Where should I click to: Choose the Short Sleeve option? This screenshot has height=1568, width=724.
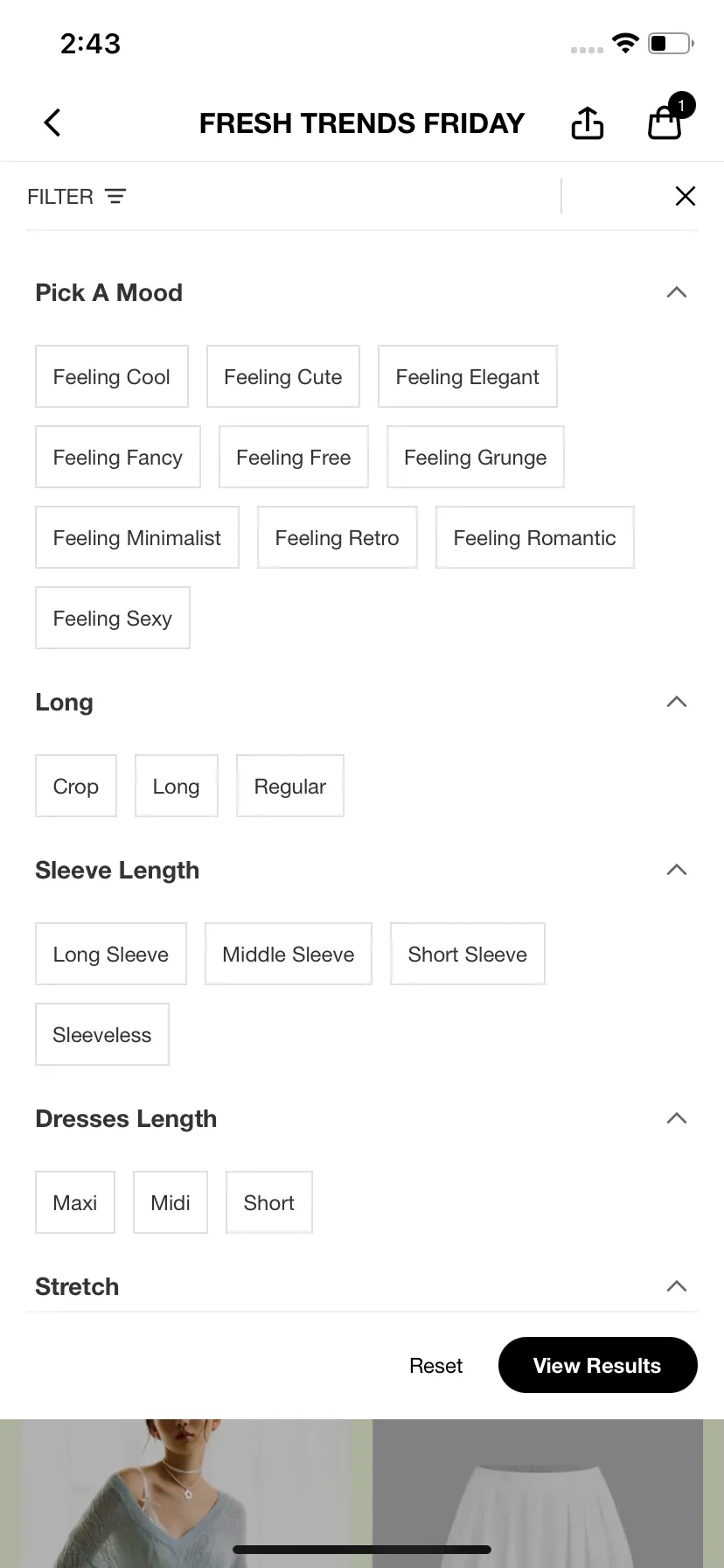coord(468,954)
